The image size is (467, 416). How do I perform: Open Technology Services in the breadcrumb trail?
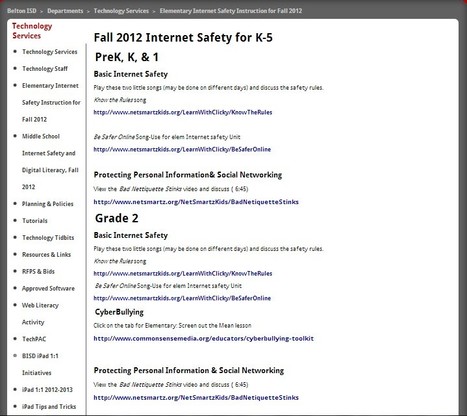pos(121,11)
